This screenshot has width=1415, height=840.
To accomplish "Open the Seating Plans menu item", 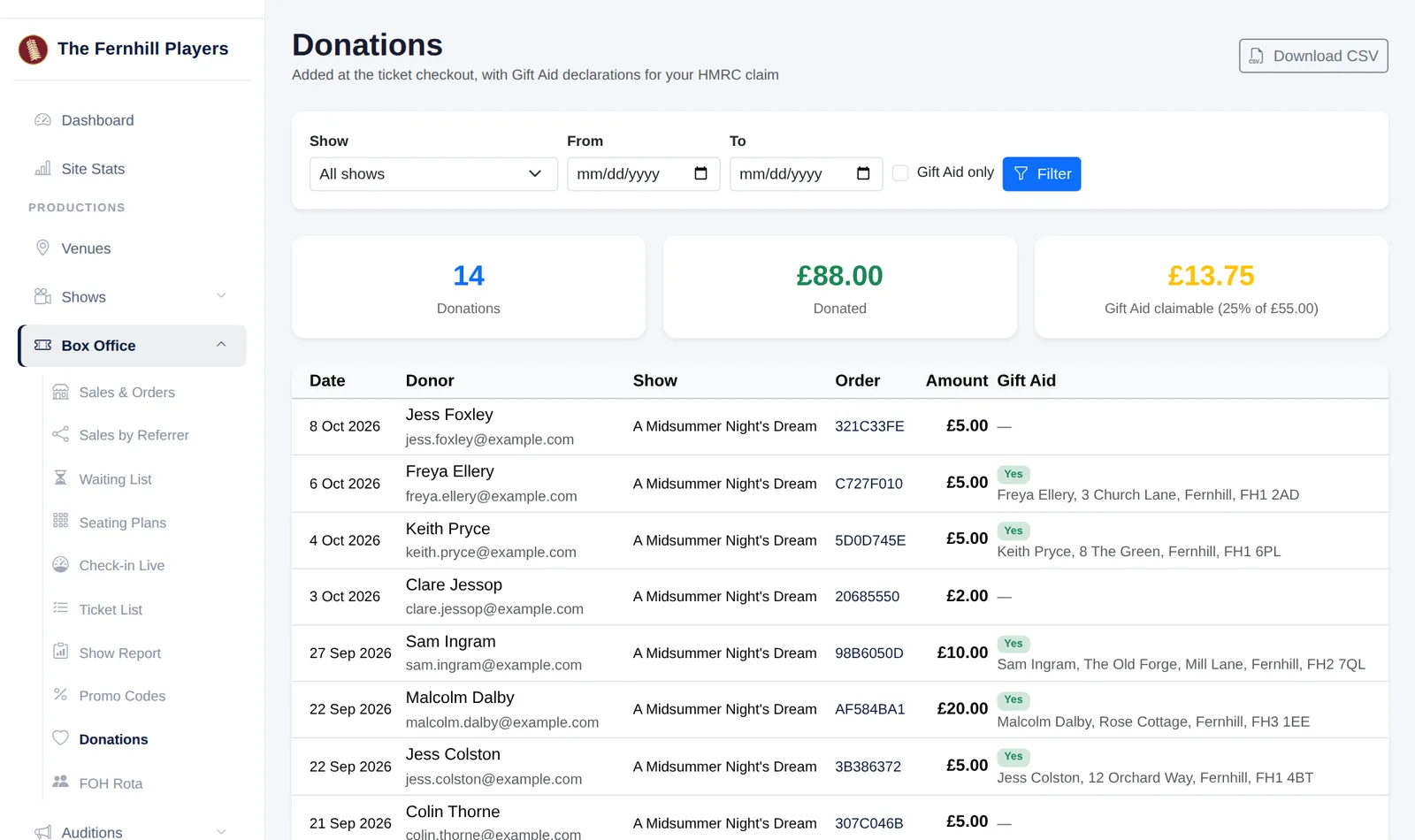I will point(122,523).
